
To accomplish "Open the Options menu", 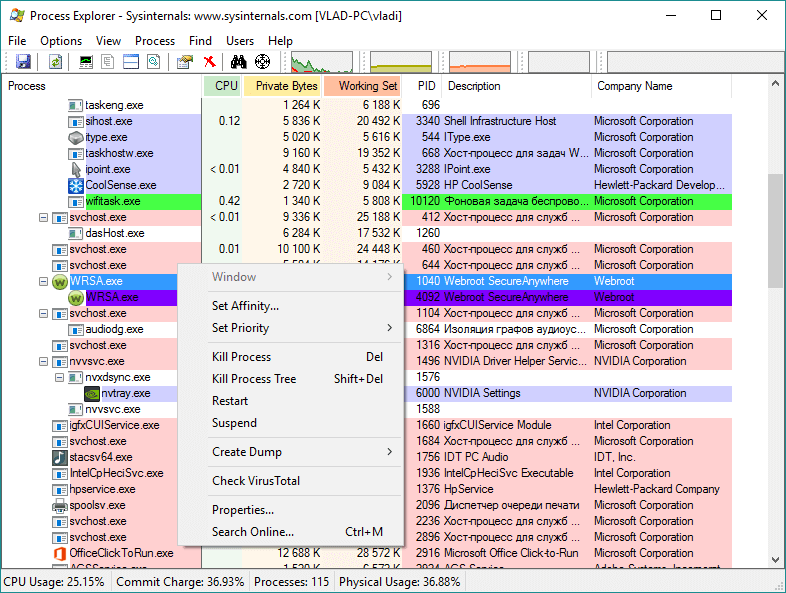I will point(61,41).
